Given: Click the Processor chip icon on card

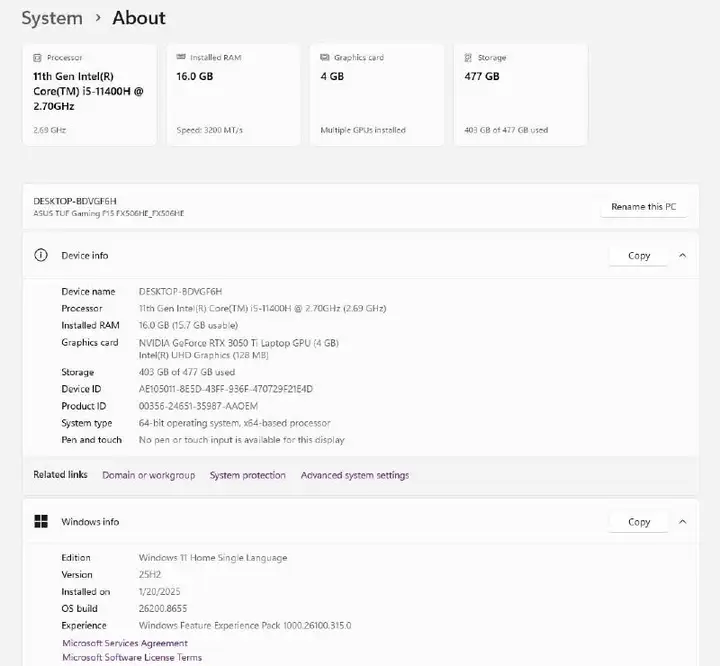Looking at the screenshot, I should click(x=37, y=58).
